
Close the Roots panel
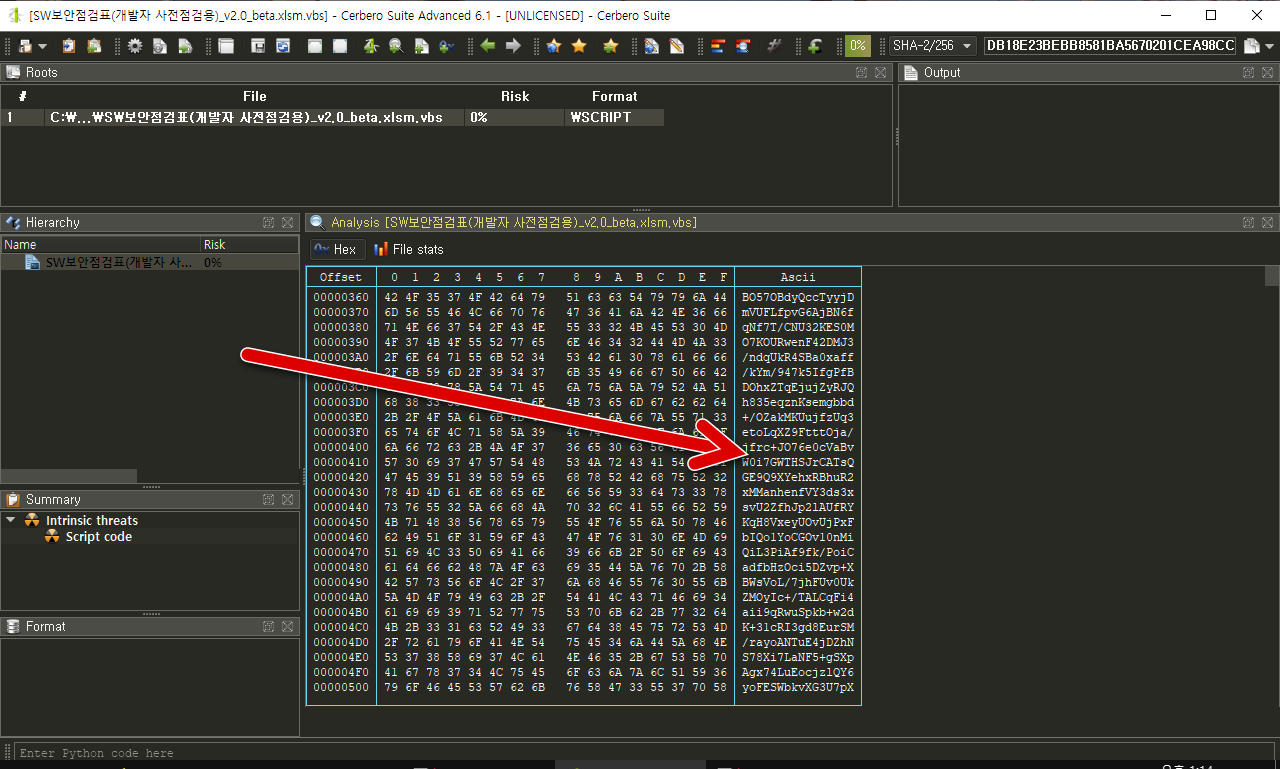[x=880, y=73]
